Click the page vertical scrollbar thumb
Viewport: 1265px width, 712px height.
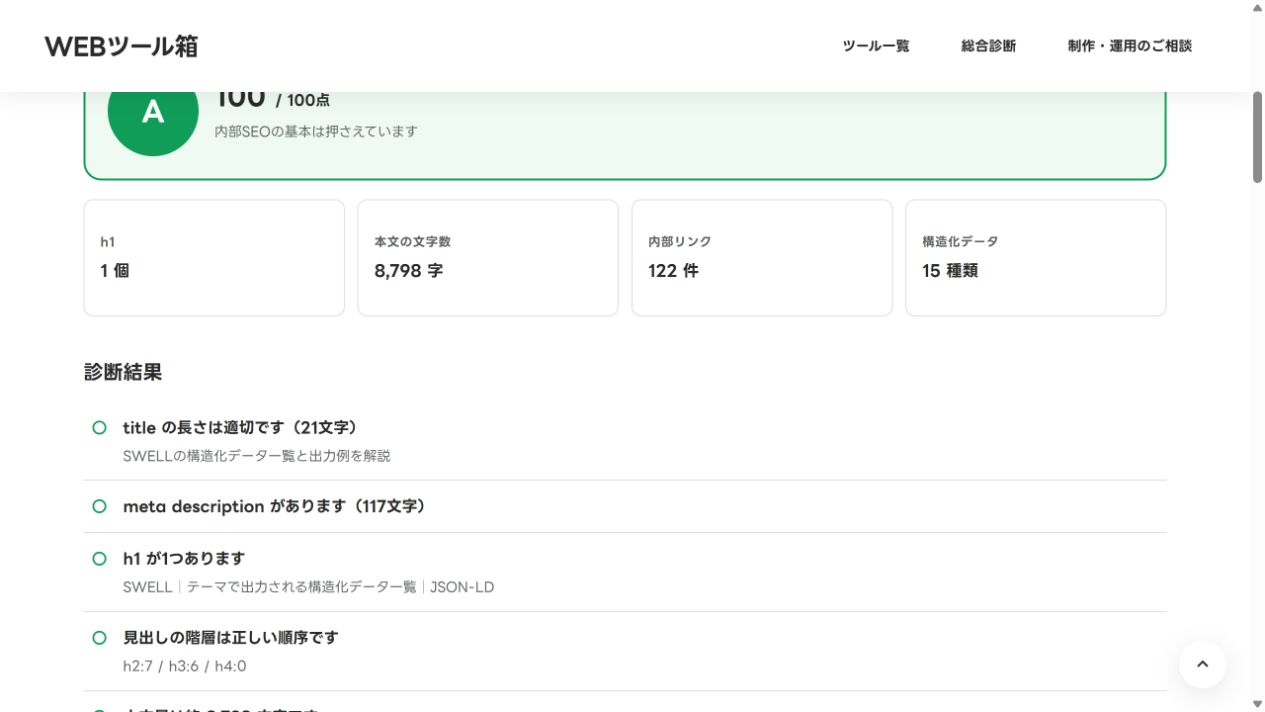[x=1257, y=137]
